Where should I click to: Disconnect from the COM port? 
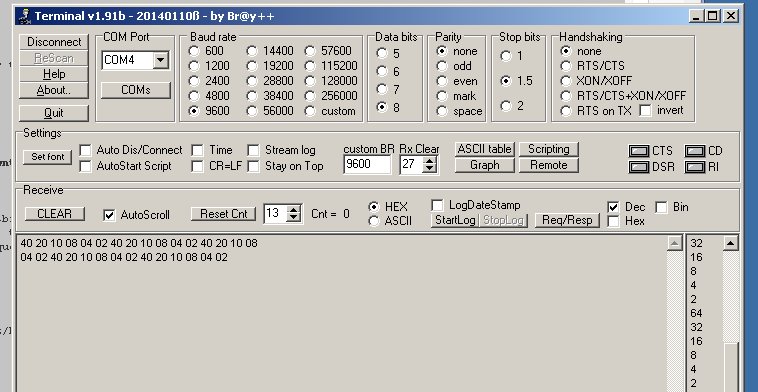(54, 42)
